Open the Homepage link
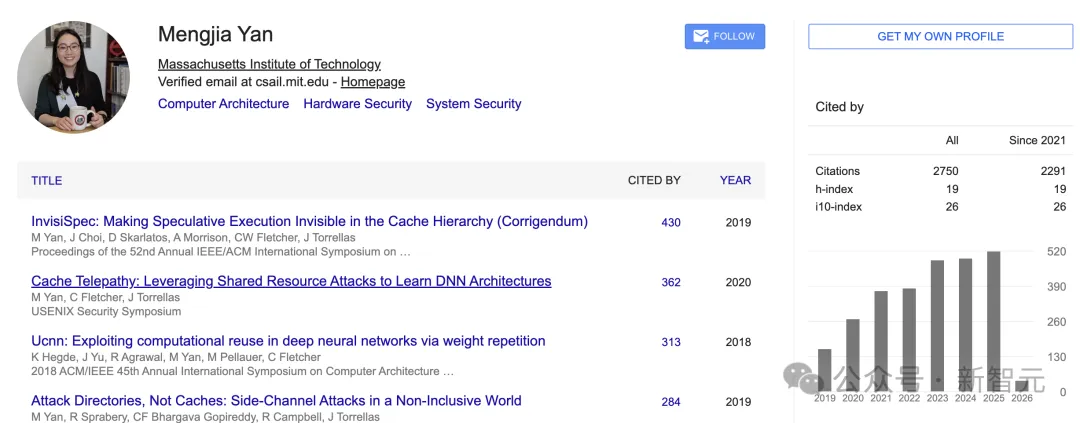1080x423 pixels. click(x=372, y=82)
